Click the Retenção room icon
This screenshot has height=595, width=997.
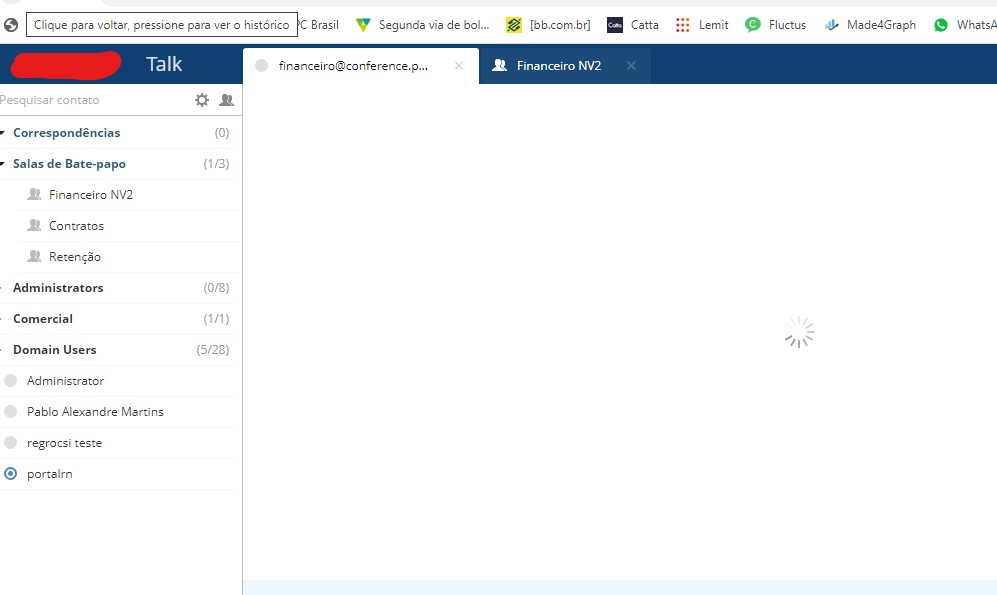34,256
